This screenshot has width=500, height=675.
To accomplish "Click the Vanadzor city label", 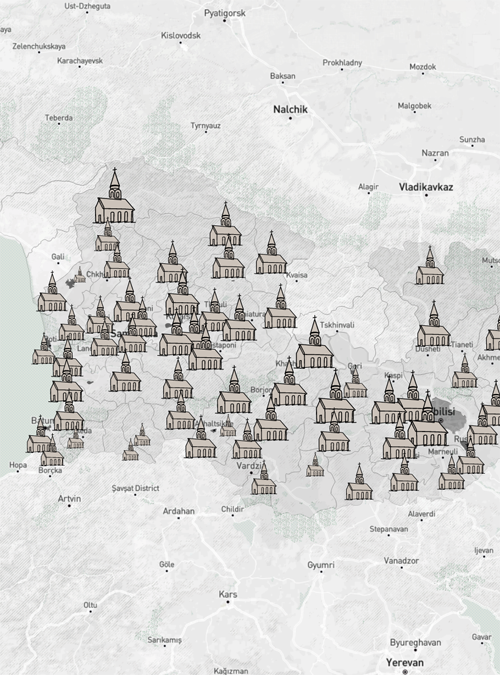I will (401, 560).
